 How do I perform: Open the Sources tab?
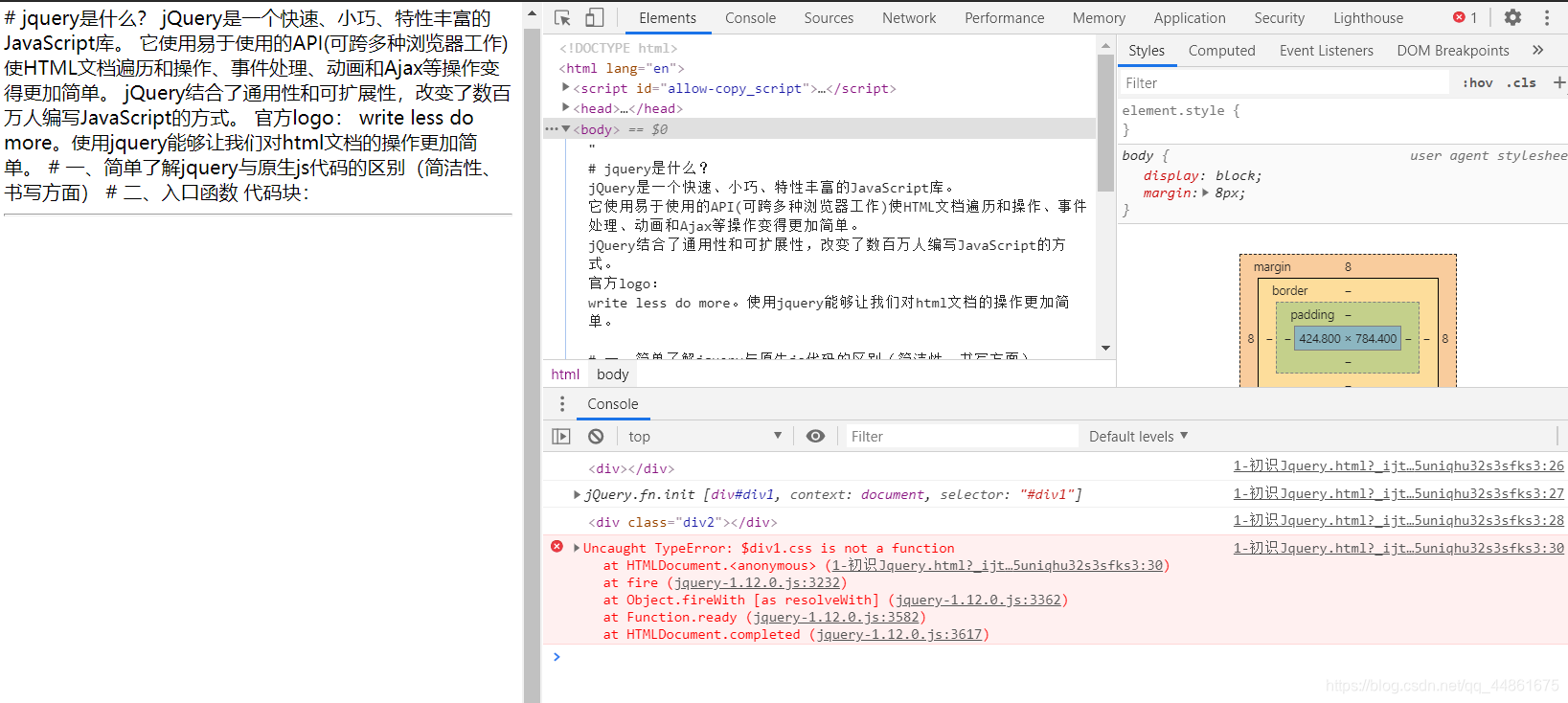click(829, 18)
